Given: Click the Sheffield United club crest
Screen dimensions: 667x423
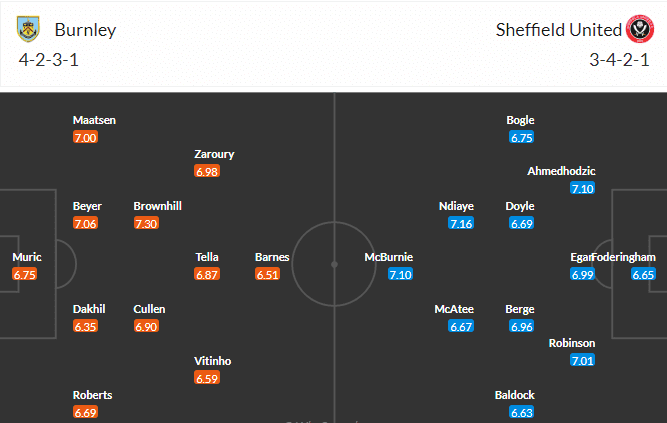Looking at the screenshot, I should tap(640, 30).
